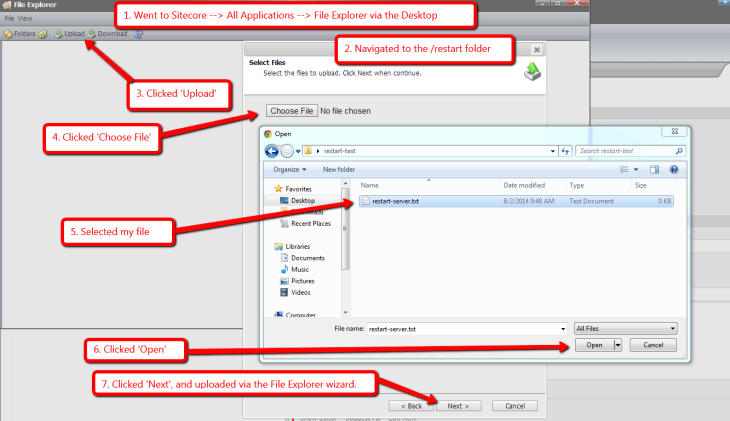Close the Open file dialog
Screen dimensions: 730x421
[x=675, y=131]
